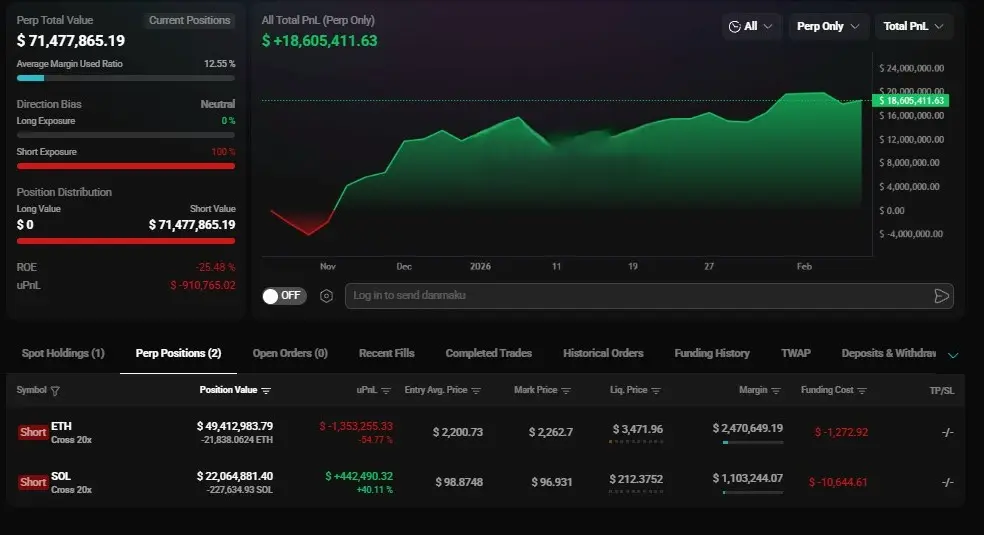Click SOL margin usage bar
The image size is (984, 535).
[x=752, y=492]
